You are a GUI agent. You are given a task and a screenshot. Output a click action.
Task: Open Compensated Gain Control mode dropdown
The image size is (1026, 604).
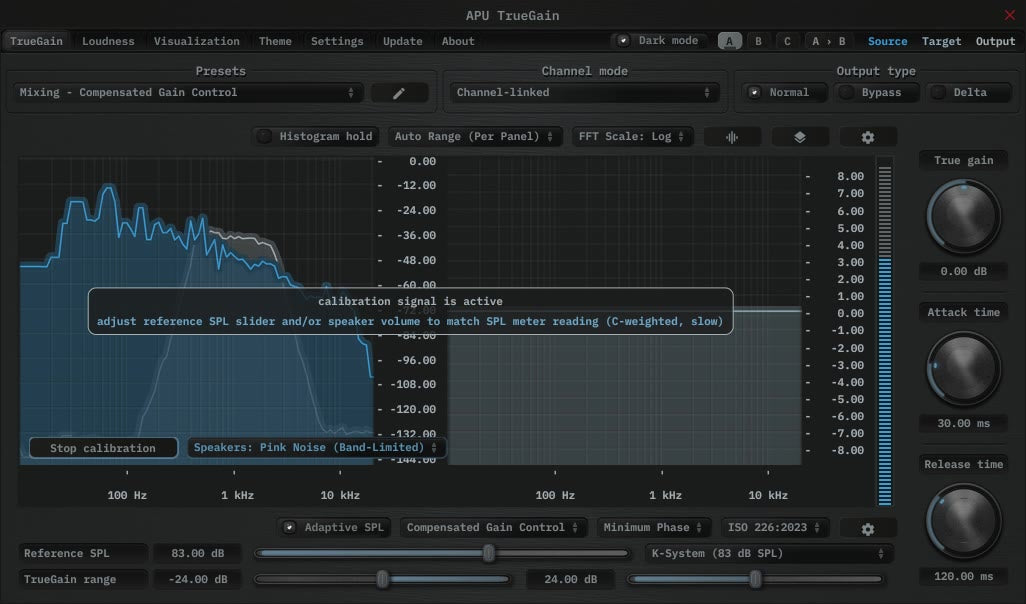click(493, 527)
